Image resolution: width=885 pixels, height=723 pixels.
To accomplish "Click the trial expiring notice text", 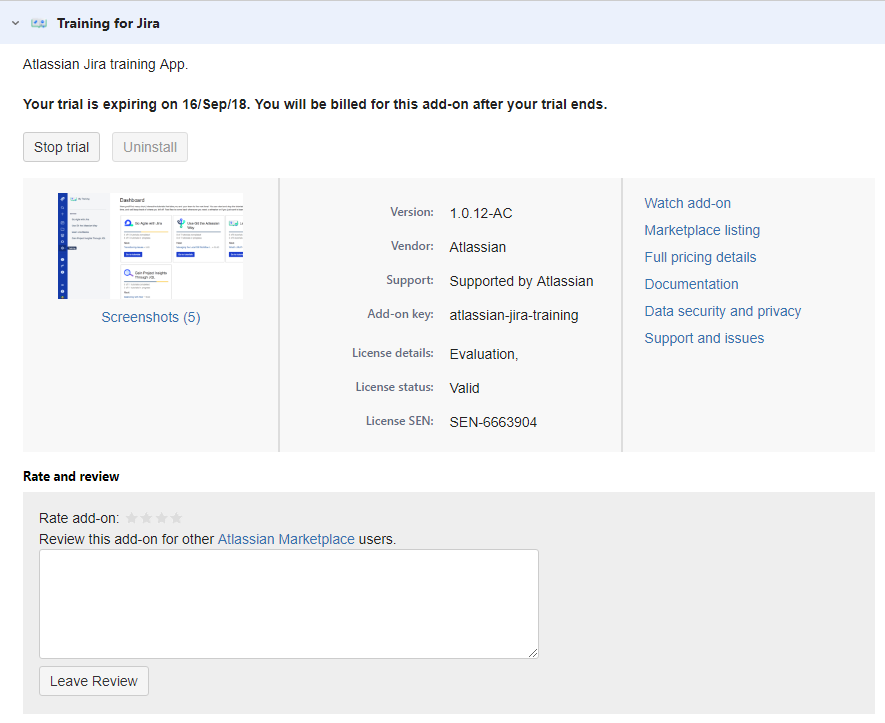I will pos(315,104).
